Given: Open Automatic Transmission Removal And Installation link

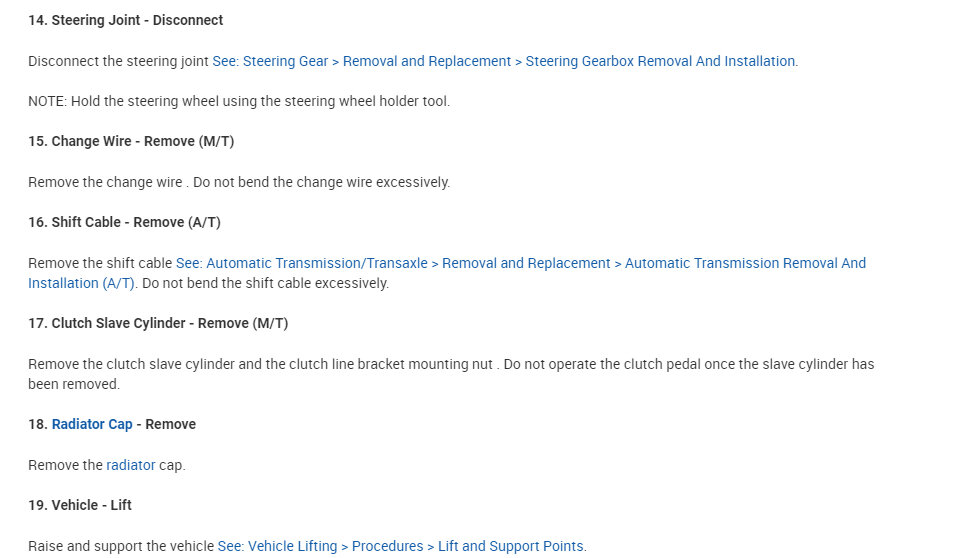Looking at the screenshot, I should pos(520,263).
